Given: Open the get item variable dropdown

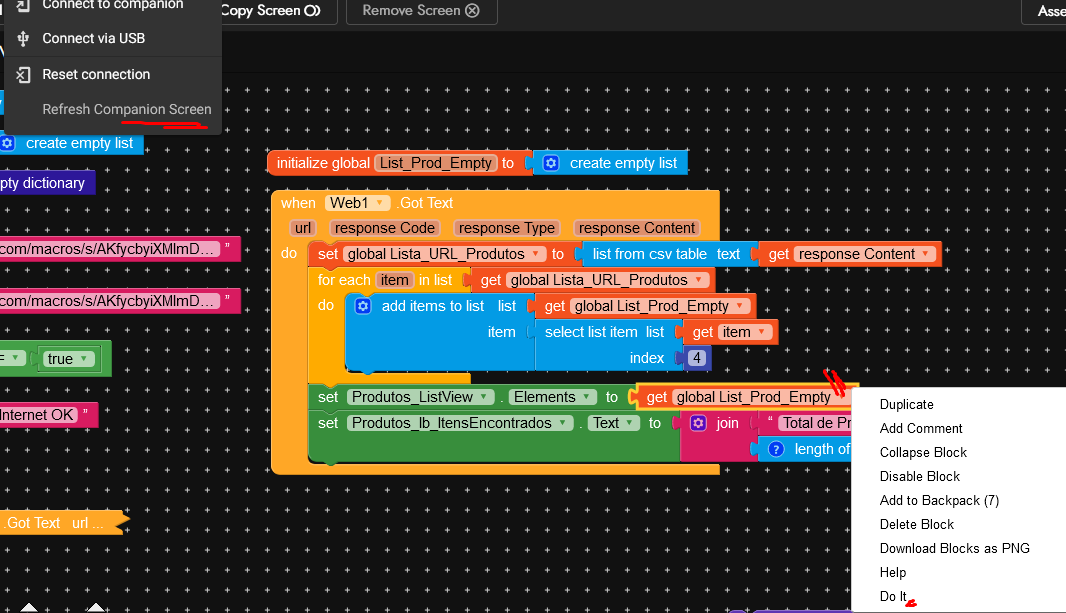Looking at the screenshot, I should tap(761, 332).
